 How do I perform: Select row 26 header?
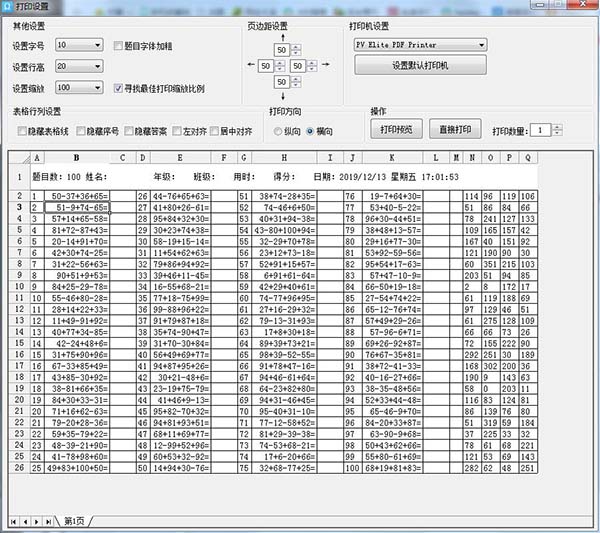click(20, 468)
